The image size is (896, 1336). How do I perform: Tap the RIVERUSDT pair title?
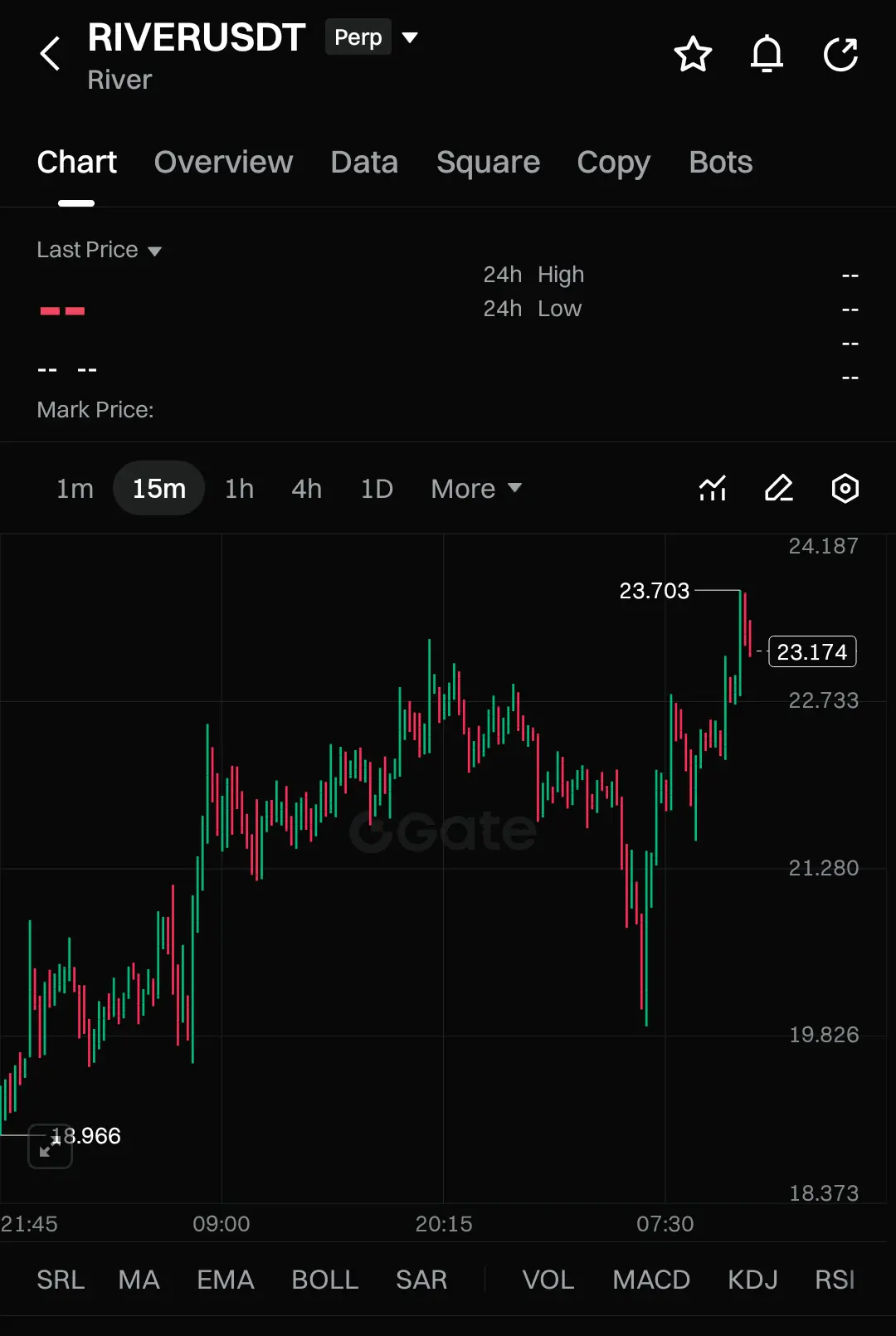[x=197, y=37]
